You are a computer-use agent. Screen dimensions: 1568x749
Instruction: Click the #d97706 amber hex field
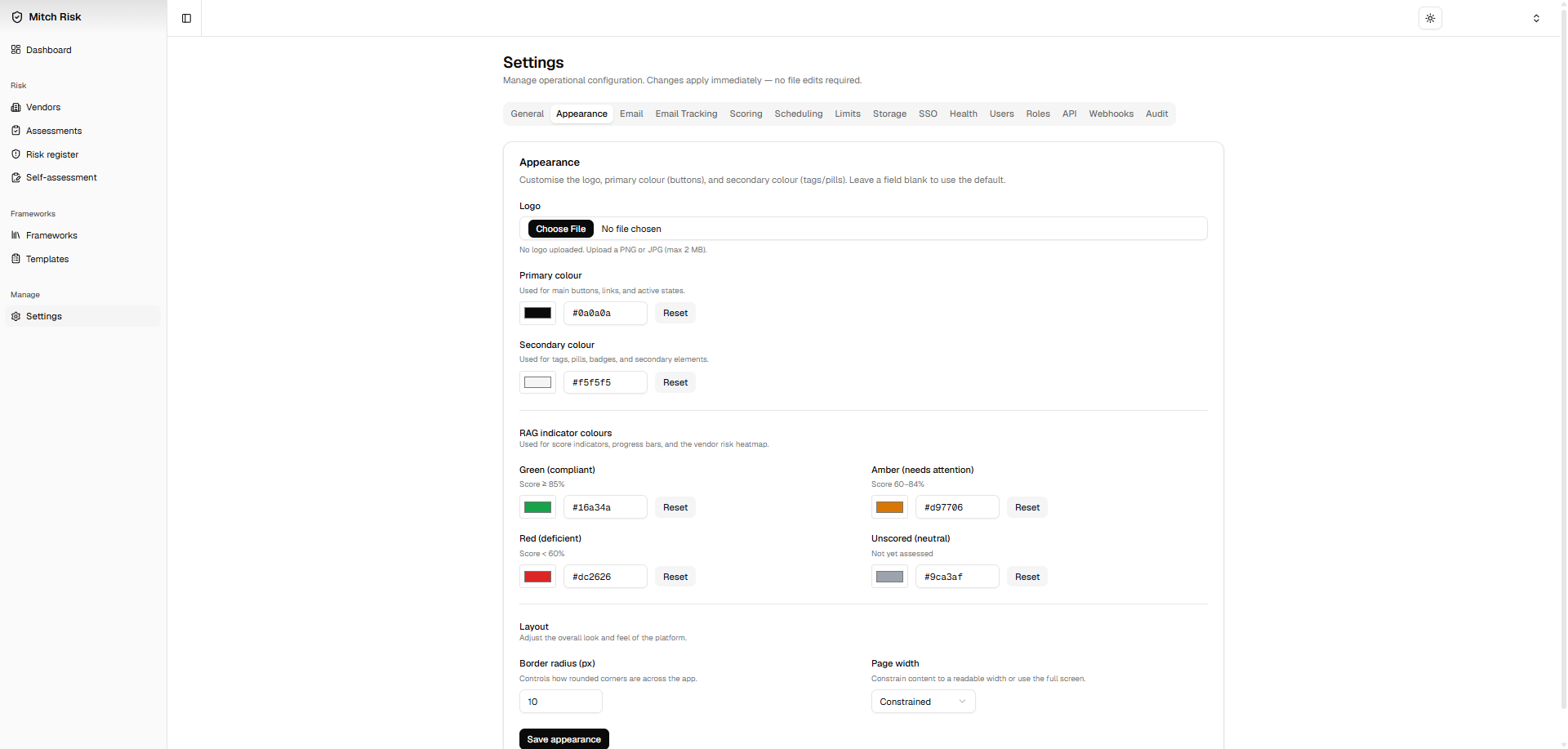click(x=957, y=507)
